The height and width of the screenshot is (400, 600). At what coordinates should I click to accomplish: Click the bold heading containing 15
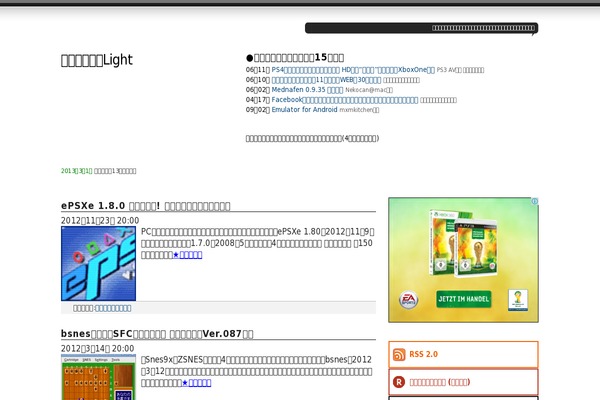[295, 57]
